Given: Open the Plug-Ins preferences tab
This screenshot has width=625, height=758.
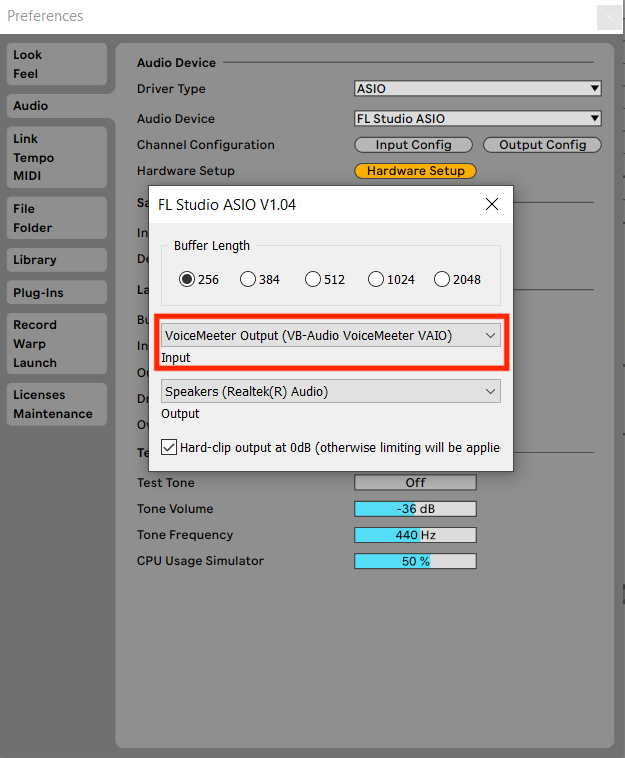Looking at the screenshot, I should (x=56, y=293).
